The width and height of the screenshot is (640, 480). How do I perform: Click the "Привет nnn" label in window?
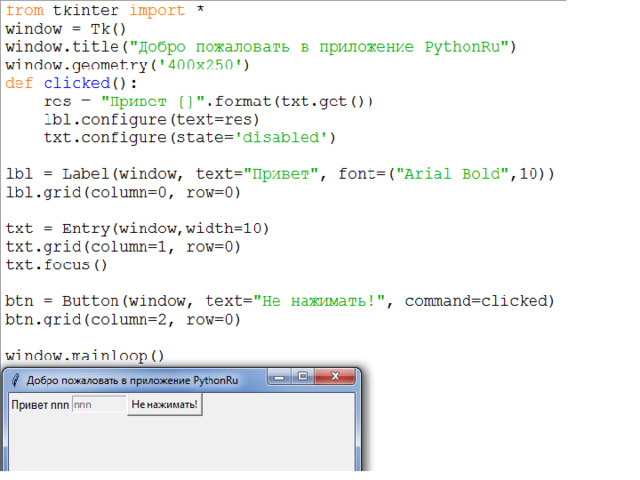39,405
